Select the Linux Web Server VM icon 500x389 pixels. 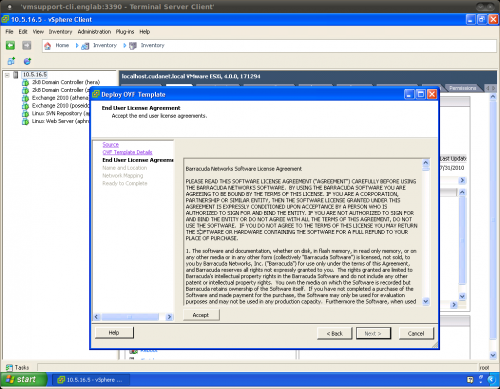point(25,121)
